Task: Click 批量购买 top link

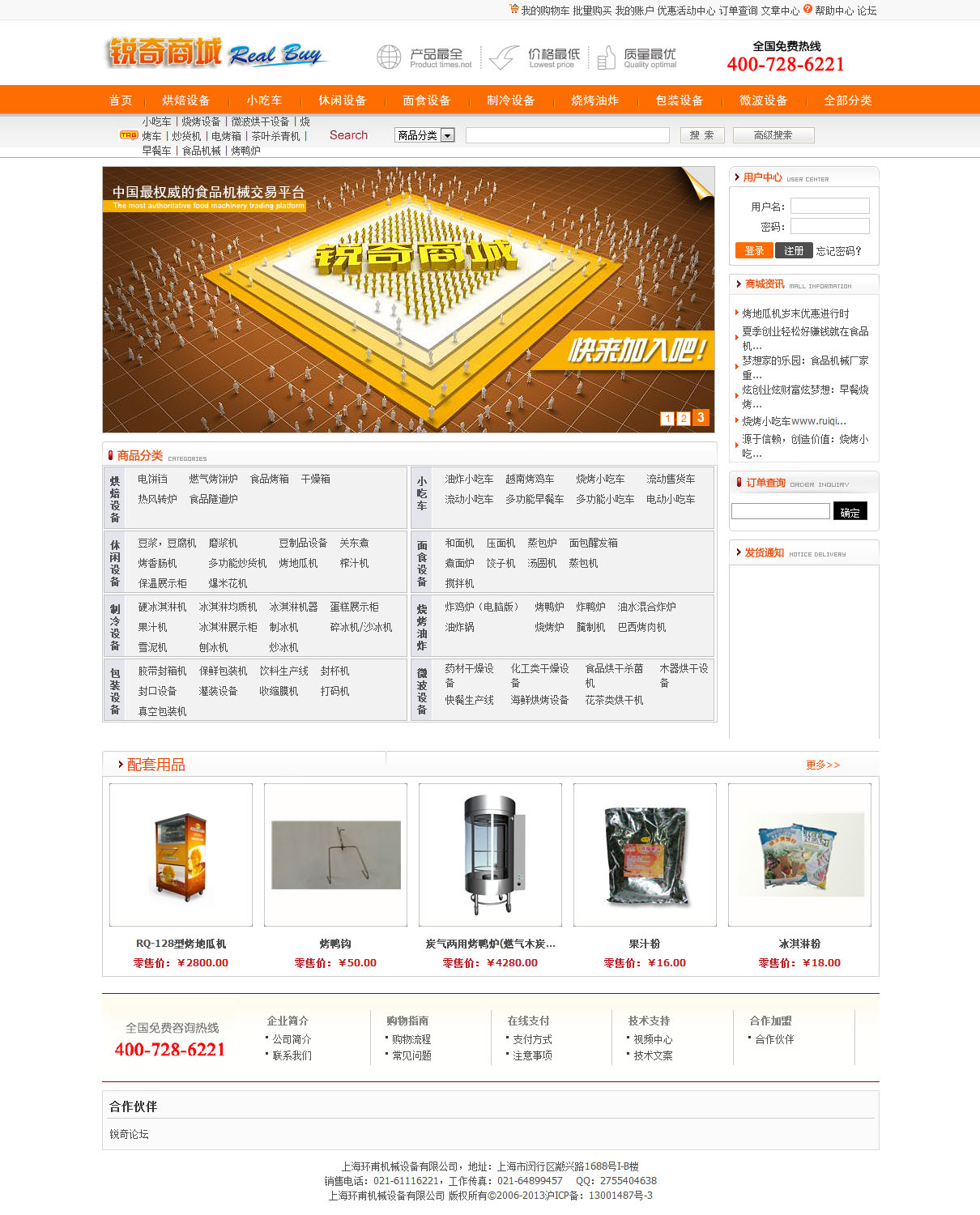Action: [x=592, y=11]
